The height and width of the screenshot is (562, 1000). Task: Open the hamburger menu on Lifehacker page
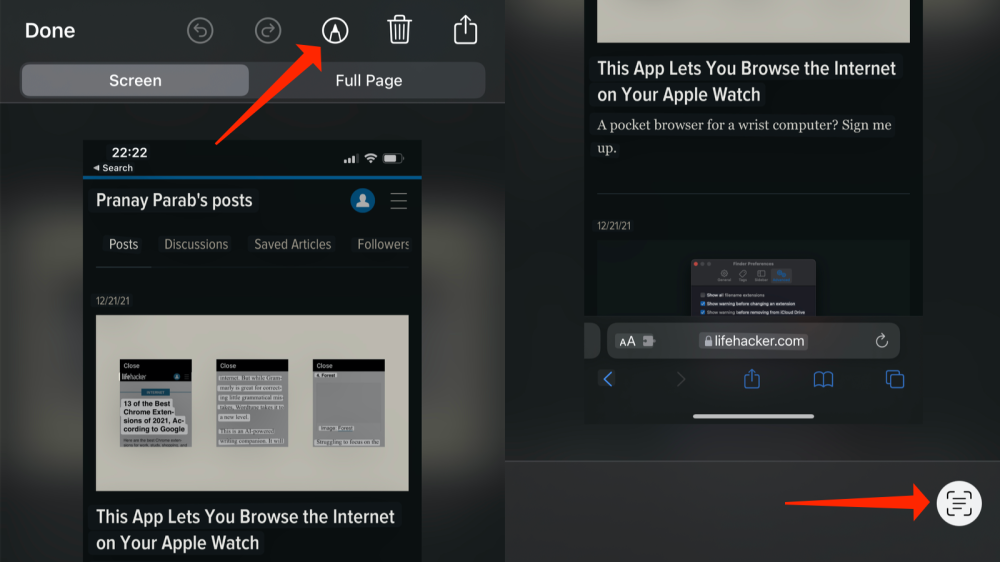click(398, 201)
